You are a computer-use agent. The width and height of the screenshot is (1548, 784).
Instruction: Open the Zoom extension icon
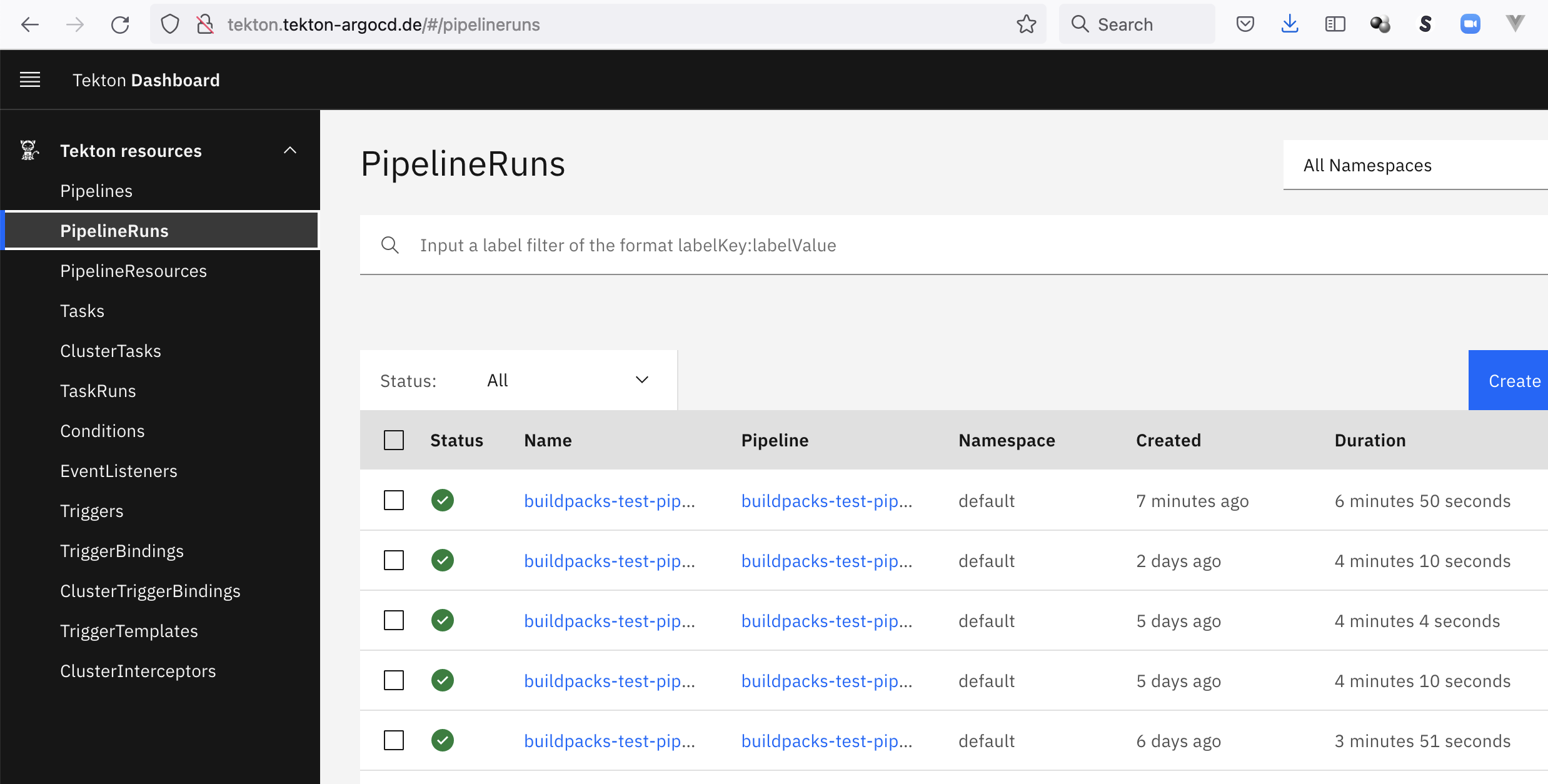tap(1470, 25)
